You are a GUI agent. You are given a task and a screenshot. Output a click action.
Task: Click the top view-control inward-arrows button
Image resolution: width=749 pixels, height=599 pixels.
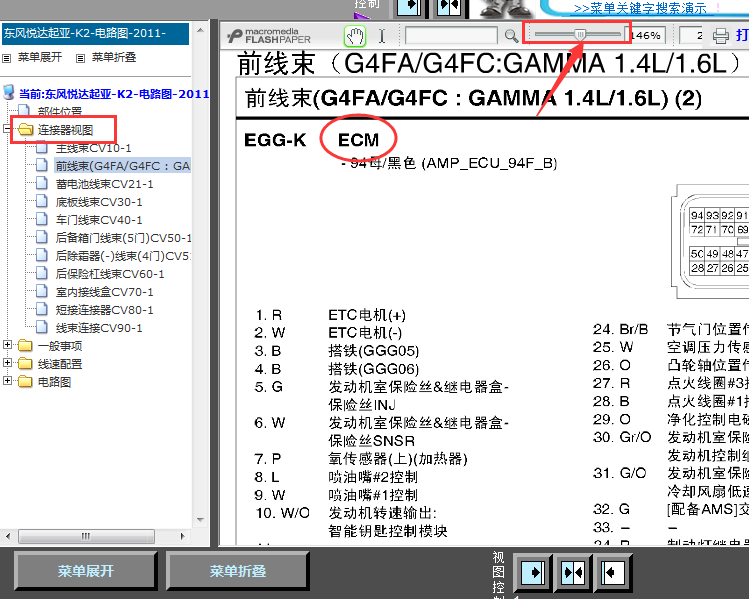click(x=449, y=7)
